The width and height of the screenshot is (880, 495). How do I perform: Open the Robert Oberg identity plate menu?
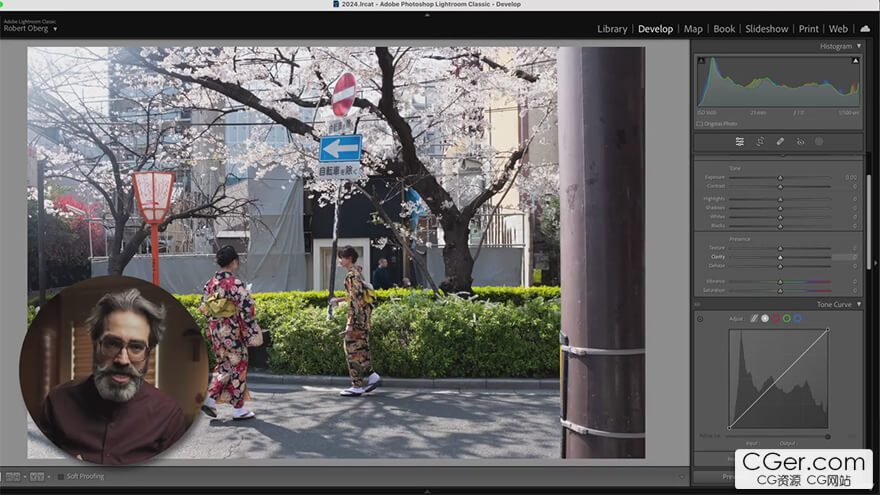click(x=31, y=29)
